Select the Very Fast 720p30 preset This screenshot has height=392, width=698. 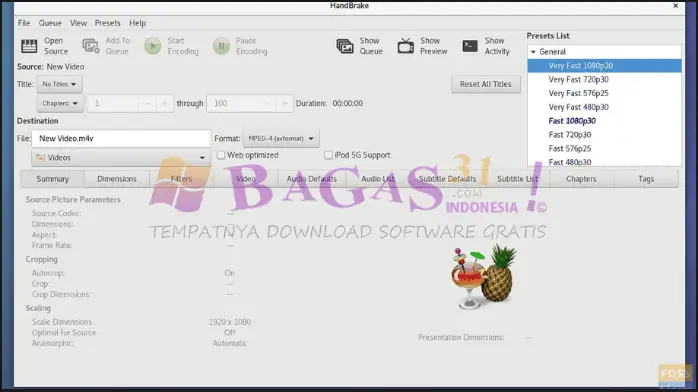click(x=605, y=79)
